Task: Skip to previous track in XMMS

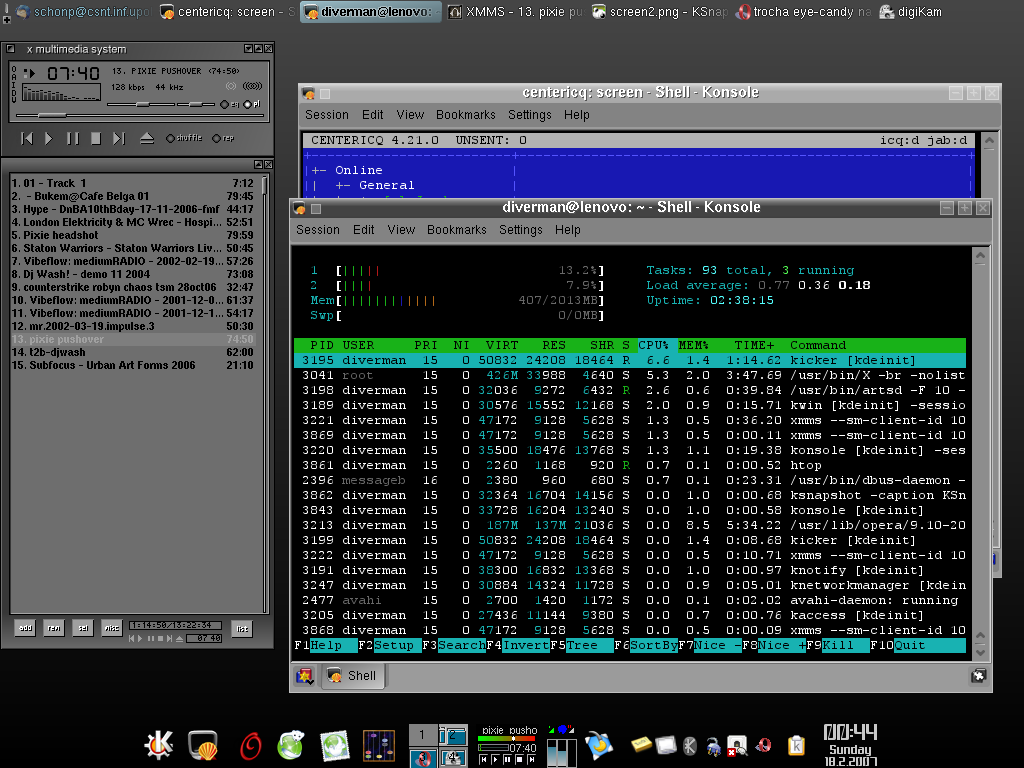Action: (x=27, y=138)
